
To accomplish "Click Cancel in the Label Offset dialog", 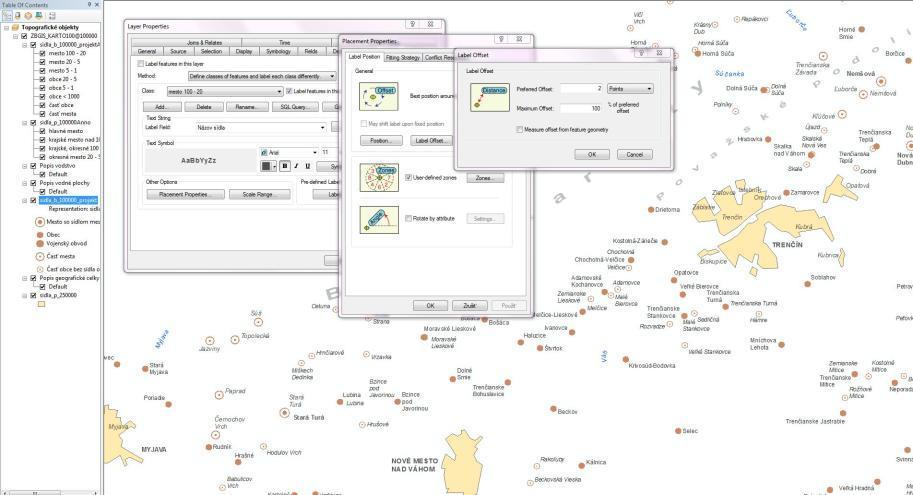I will tap(635, 154).
